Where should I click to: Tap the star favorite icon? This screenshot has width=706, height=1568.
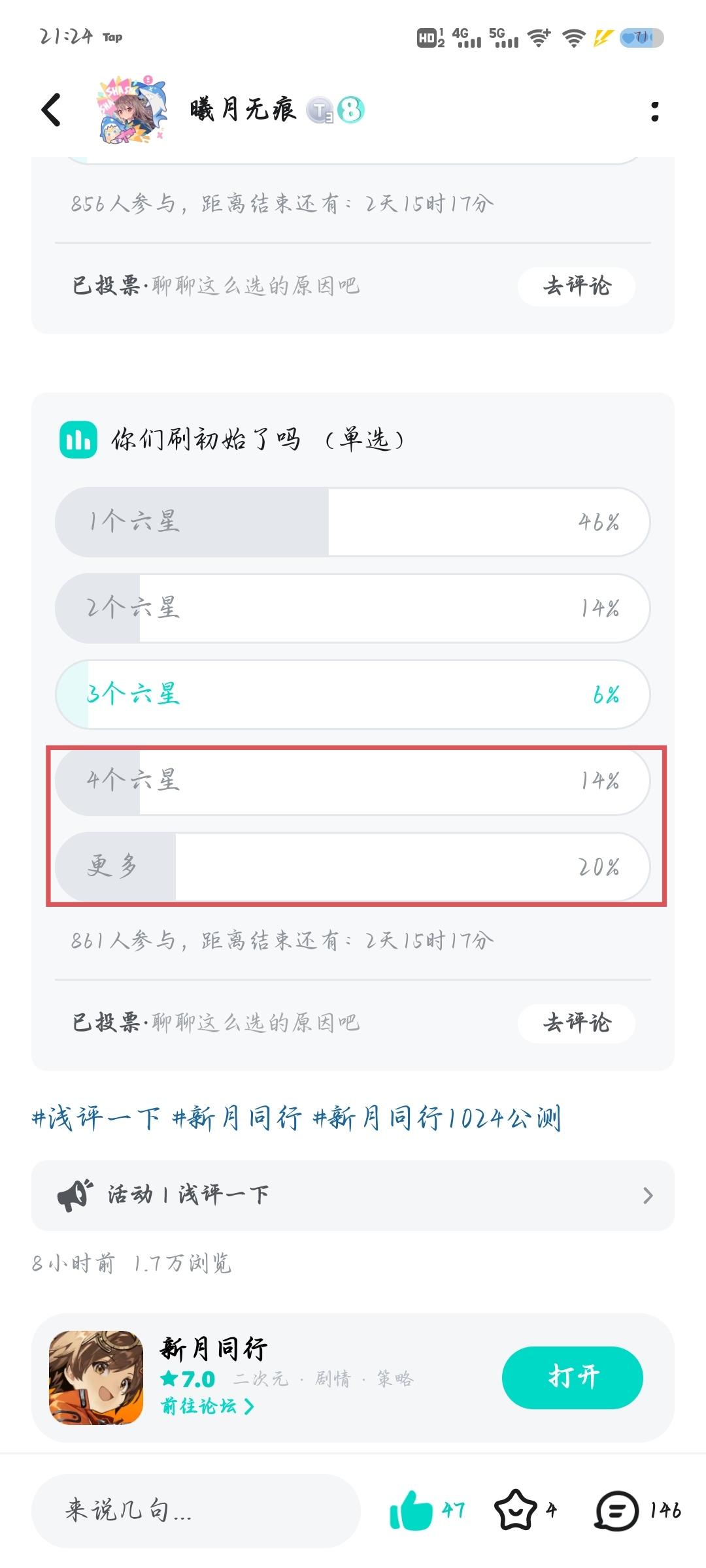pyautogui.click(x=516, y=1510)
